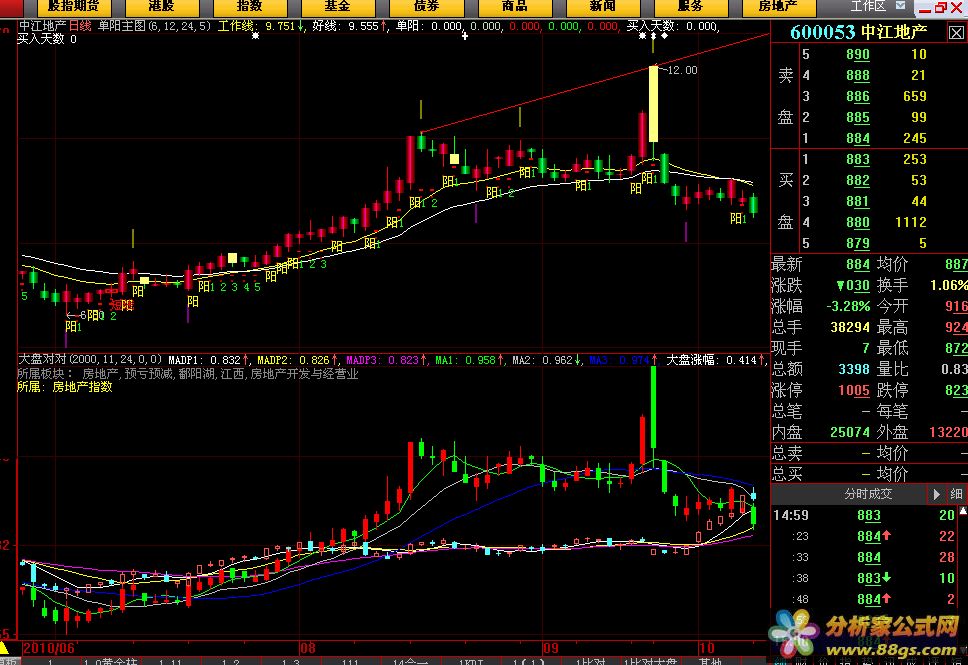Click the 工作线: 9.751 value
The image size is (968, 665).
(x=261, y=26)
